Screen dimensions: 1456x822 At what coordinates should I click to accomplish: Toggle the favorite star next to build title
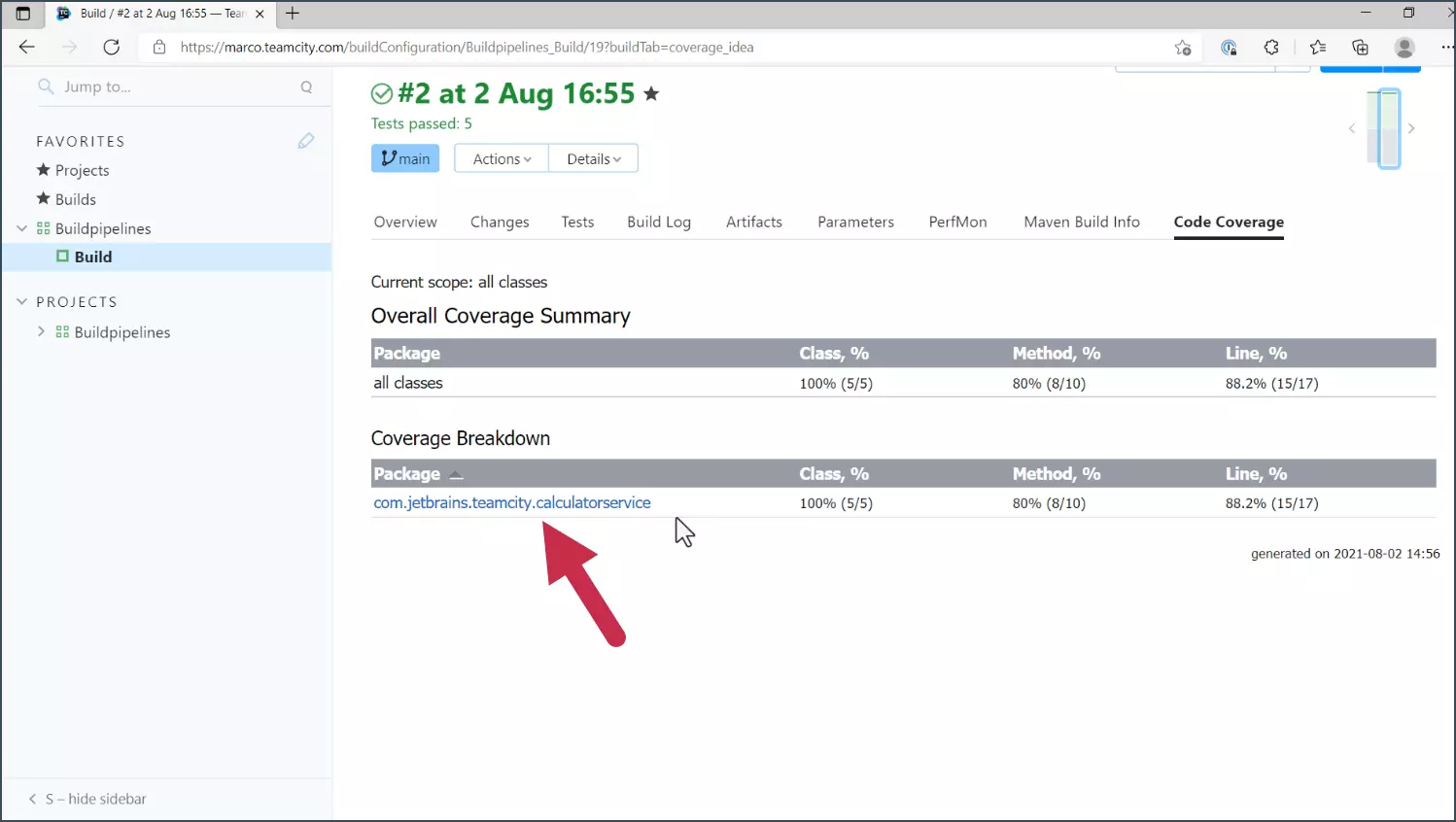651,93
